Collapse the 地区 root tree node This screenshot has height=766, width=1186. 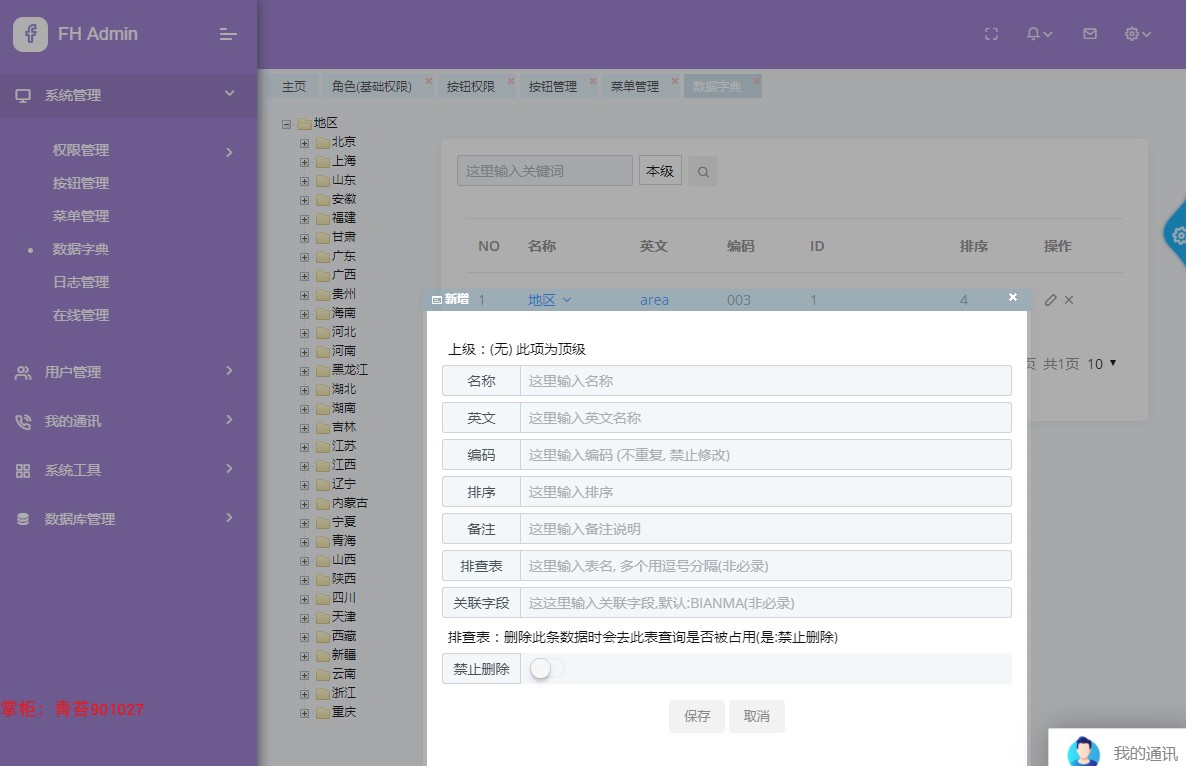[286, 124]
